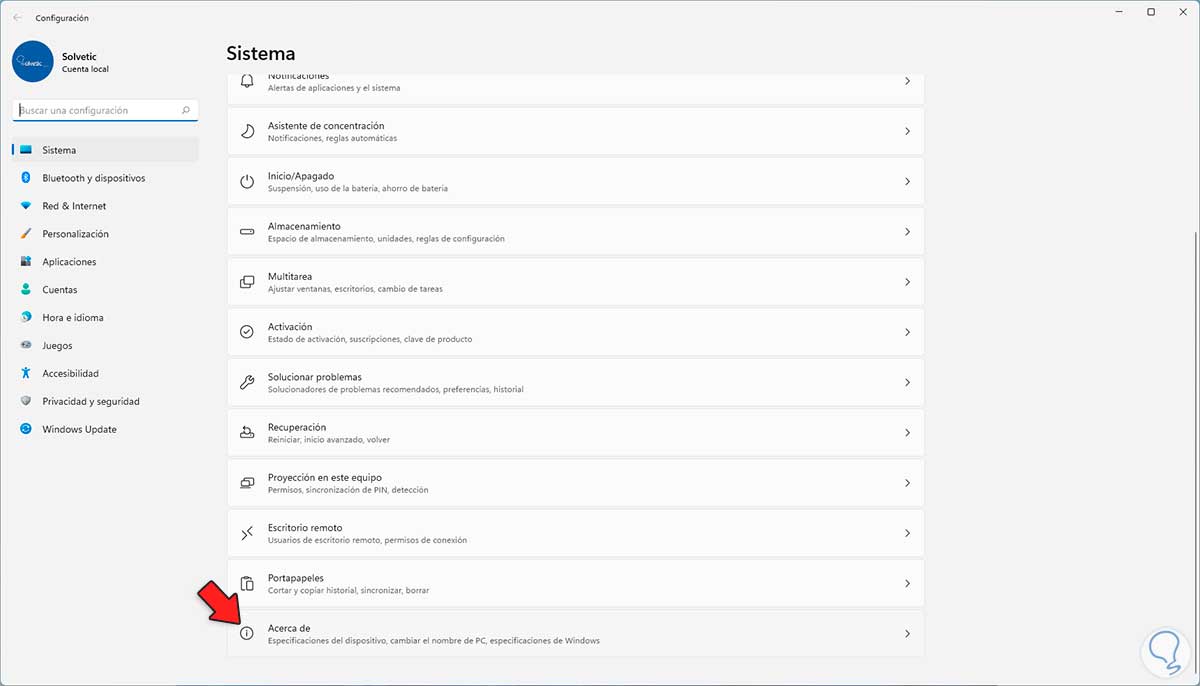1200x686 pixels.
Task: Click the Recuperación icon
Action: (247, 433)
